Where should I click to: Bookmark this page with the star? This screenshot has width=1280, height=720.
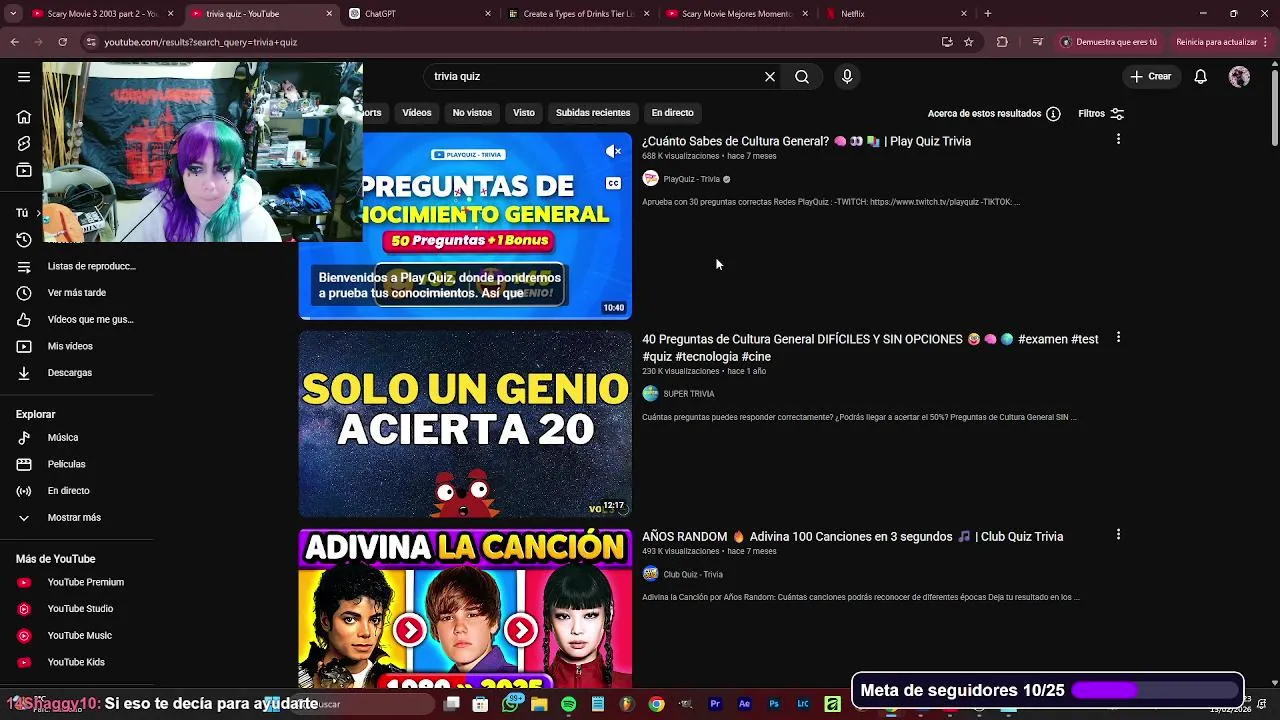pos(968,42)
